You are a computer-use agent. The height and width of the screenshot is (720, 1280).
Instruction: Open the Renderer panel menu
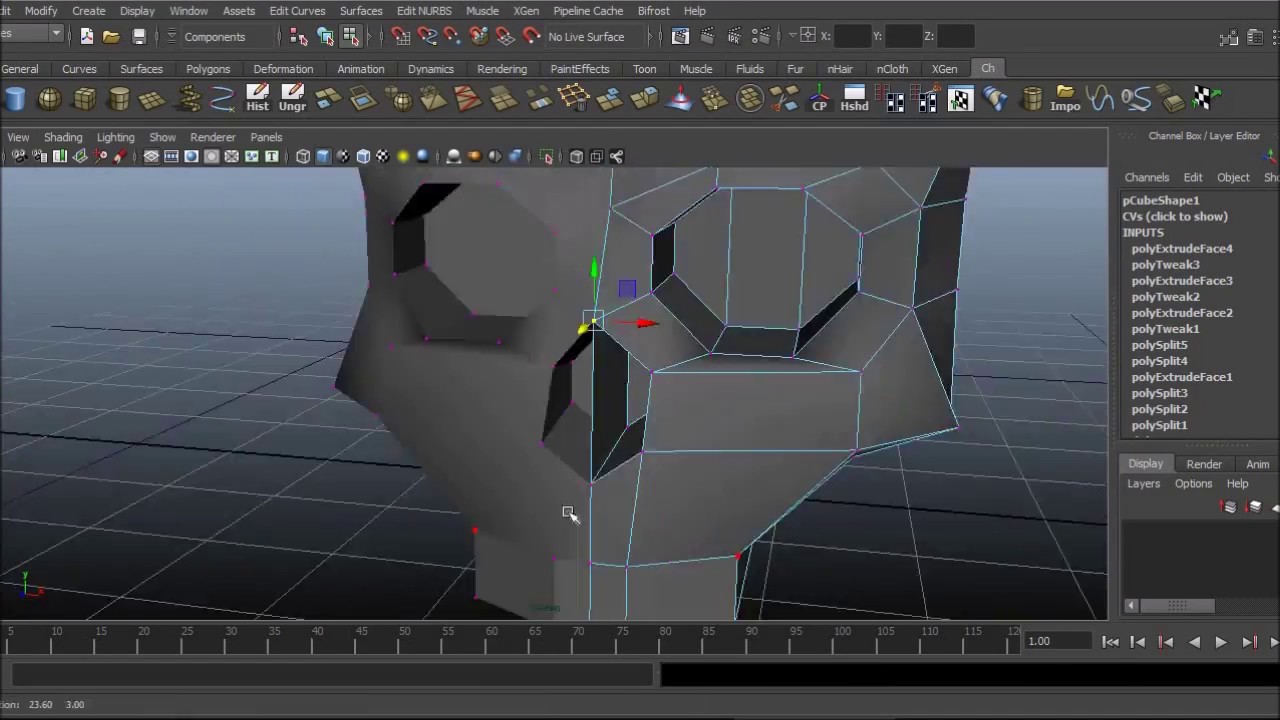point(212,137)
